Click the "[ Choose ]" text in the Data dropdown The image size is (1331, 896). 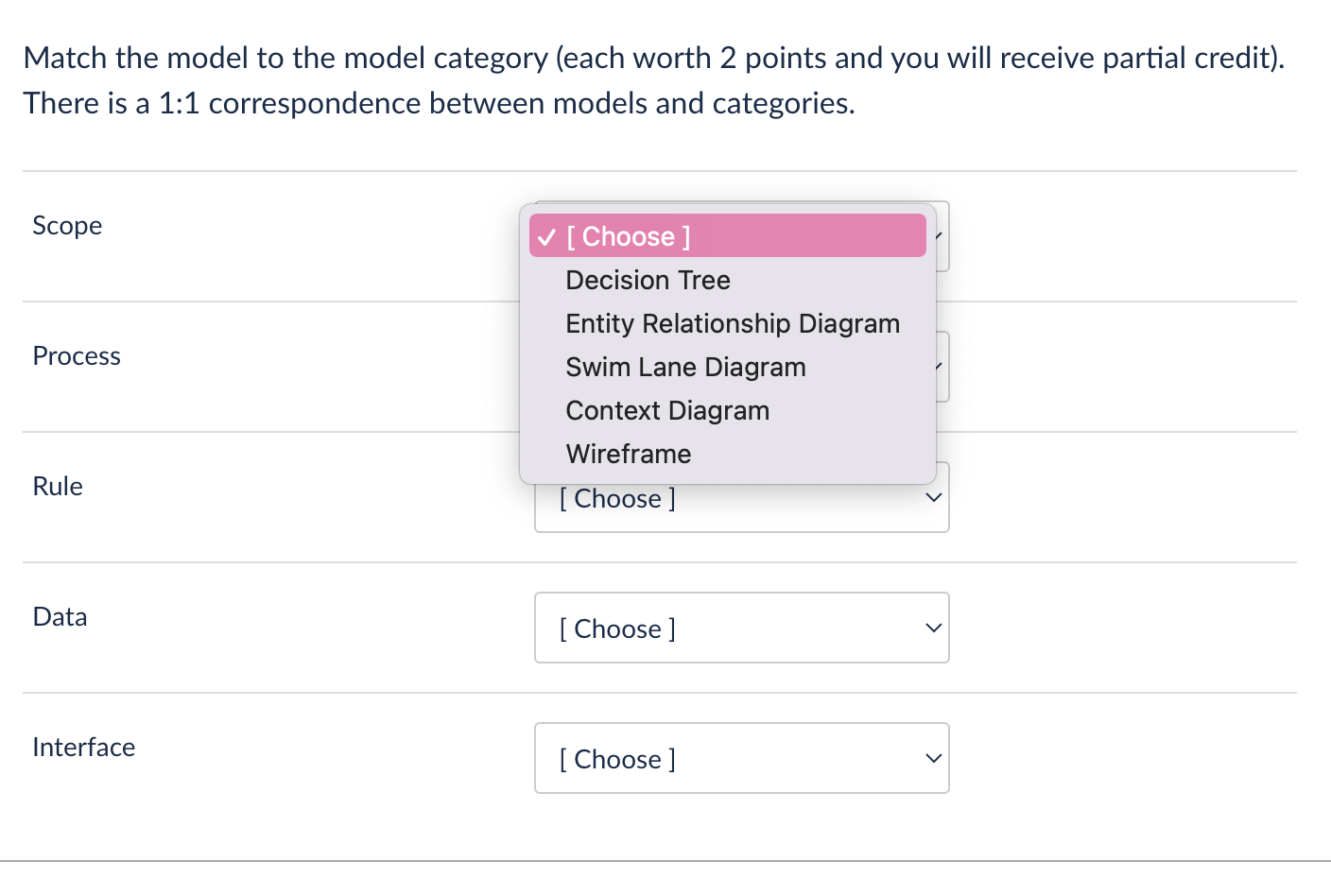click(616, 629)
